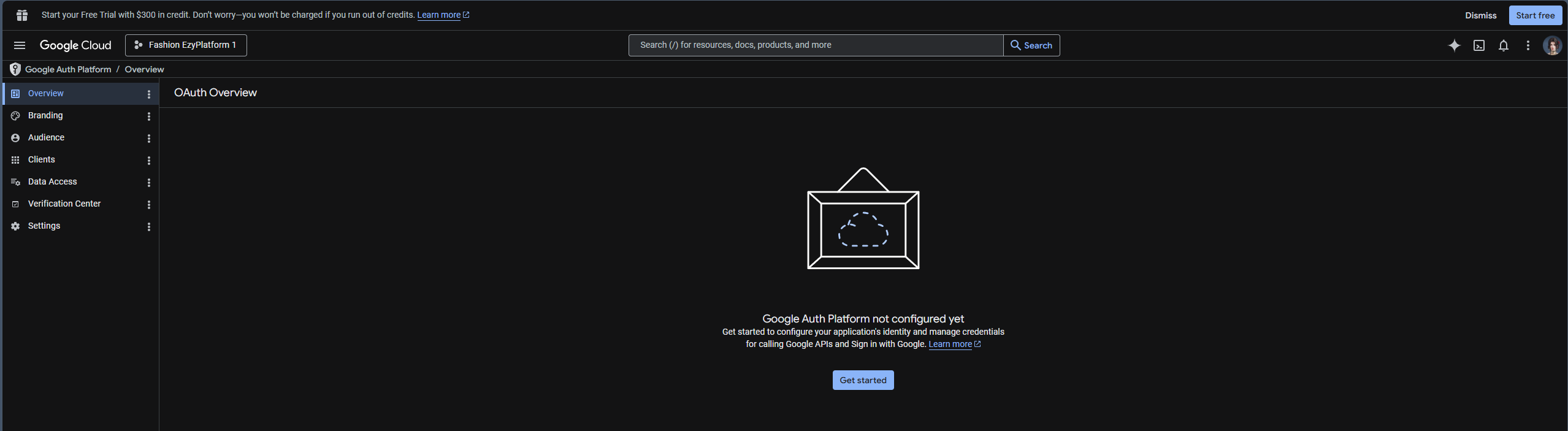This screenshot has height=431, width=1568.
Task: Expand options menu next to Clients
Action: [x=149, y=160]
